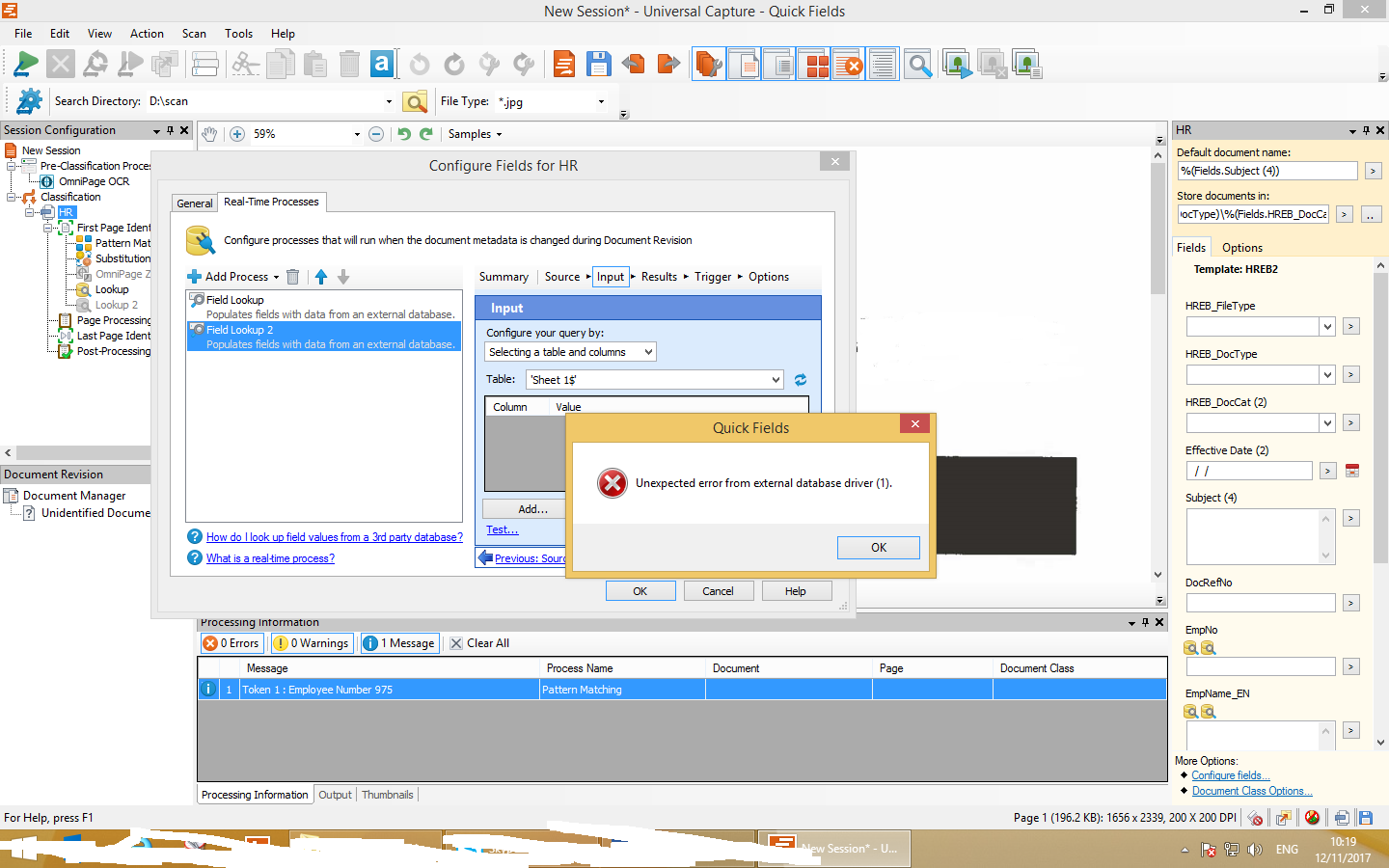Open the HREB_FileType field dropdown
The image size is (1389, 868).
coord(1327,327)
